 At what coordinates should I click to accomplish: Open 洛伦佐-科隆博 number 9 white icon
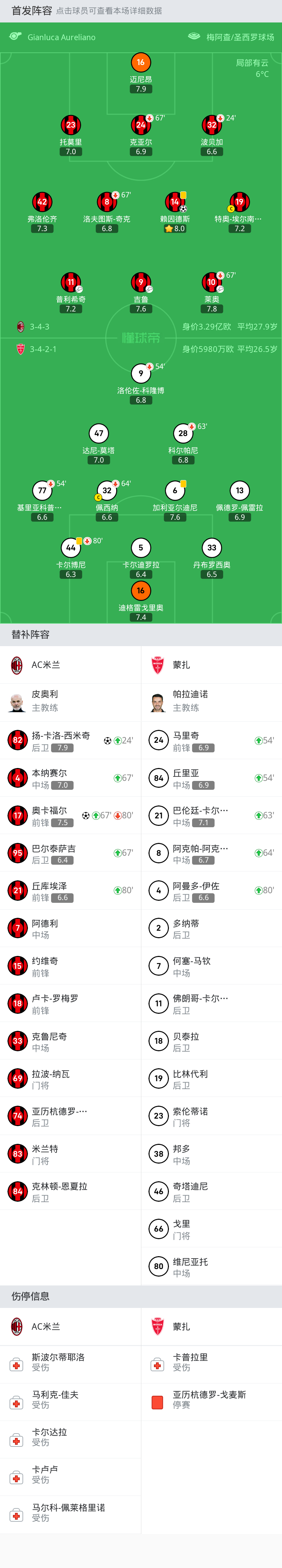coord(141,374)
